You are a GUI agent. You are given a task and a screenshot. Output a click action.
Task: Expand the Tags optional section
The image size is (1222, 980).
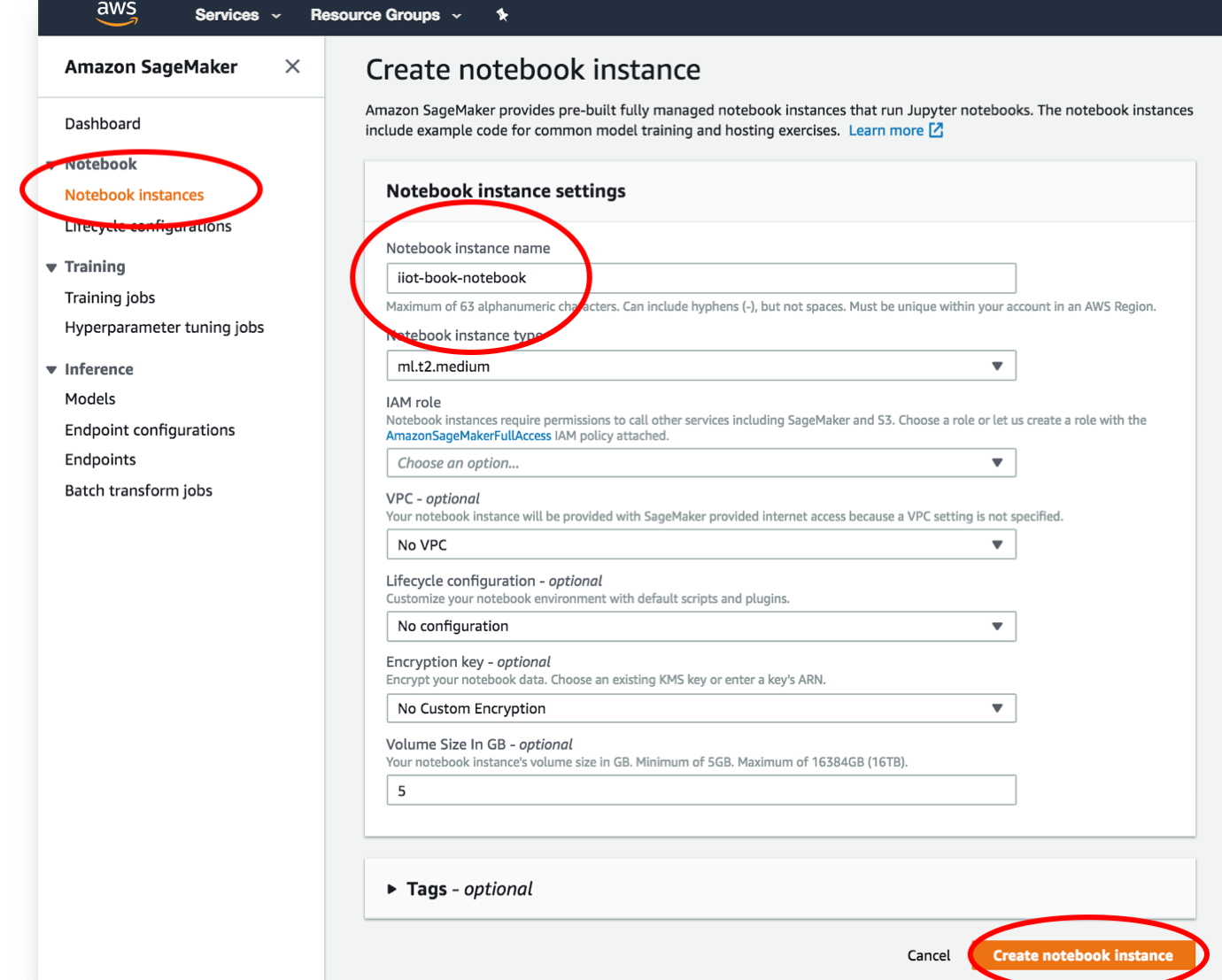(x=391, y=889)
